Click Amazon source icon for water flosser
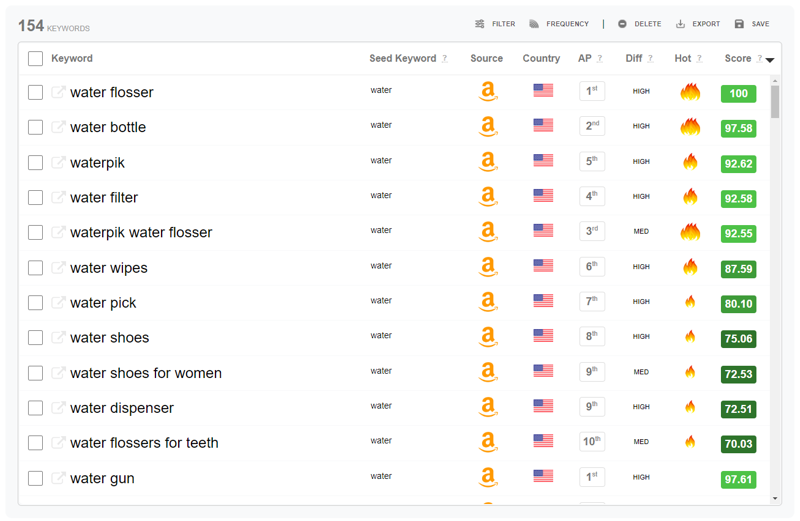This screenshot has width=800, height=521. point(488,91)
